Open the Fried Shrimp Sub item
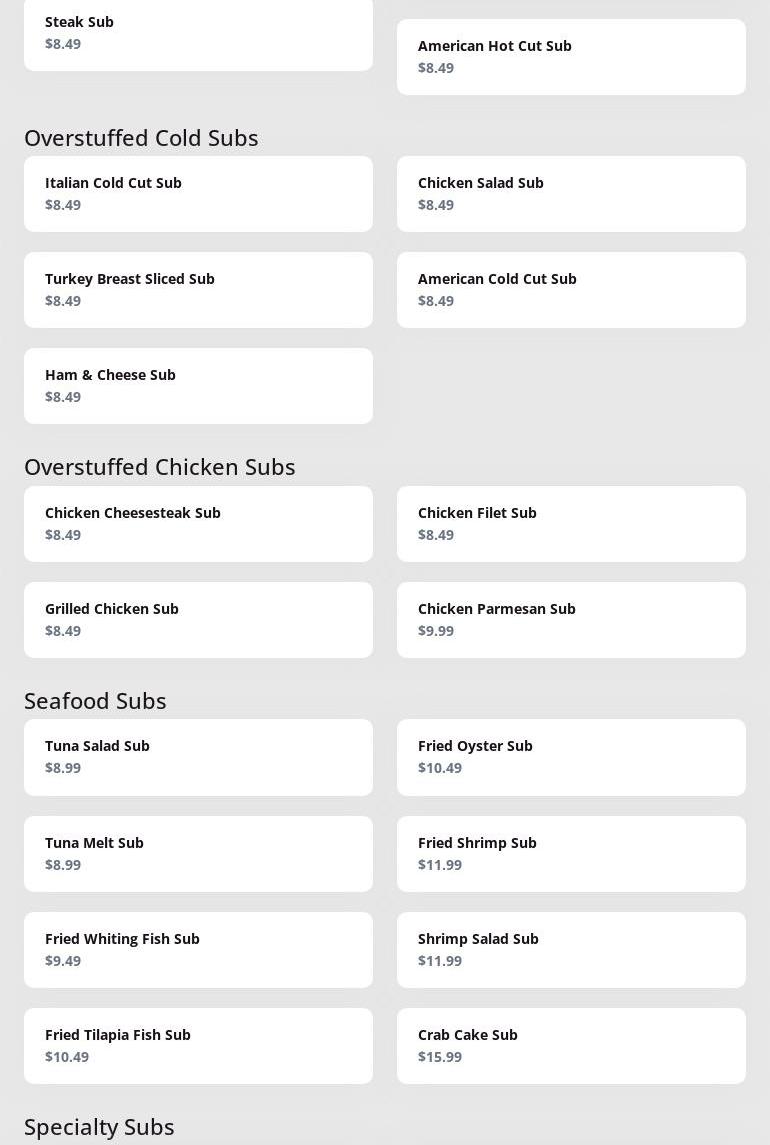The width and height of the screenshot is (770, 1145). [571, 854]
